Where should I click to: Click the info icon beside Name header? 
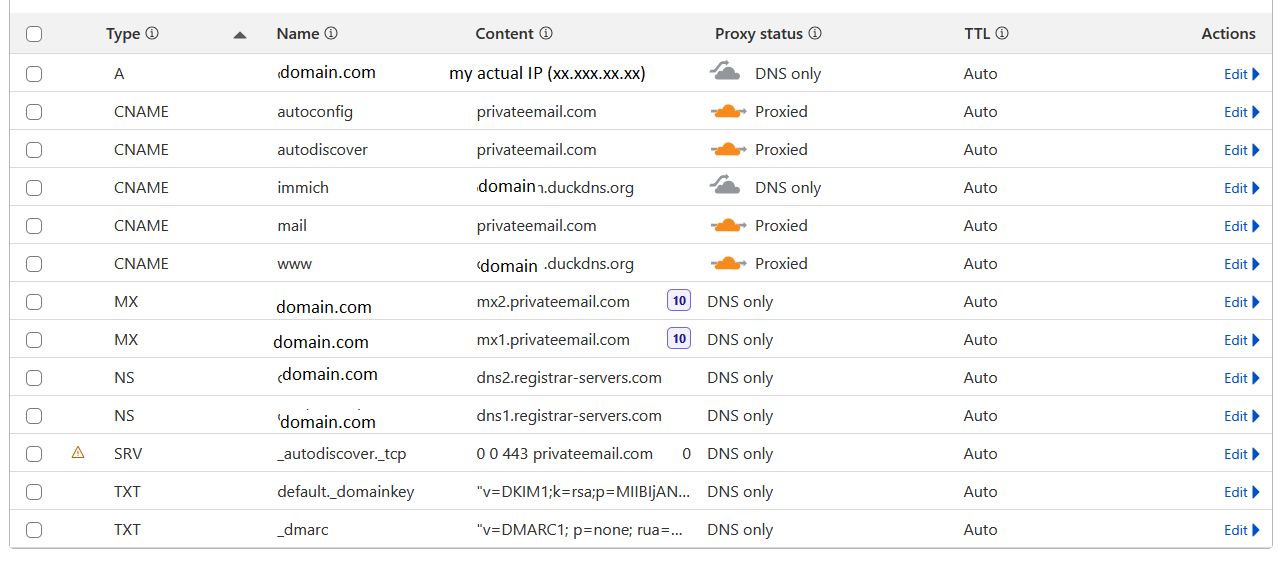331,33
